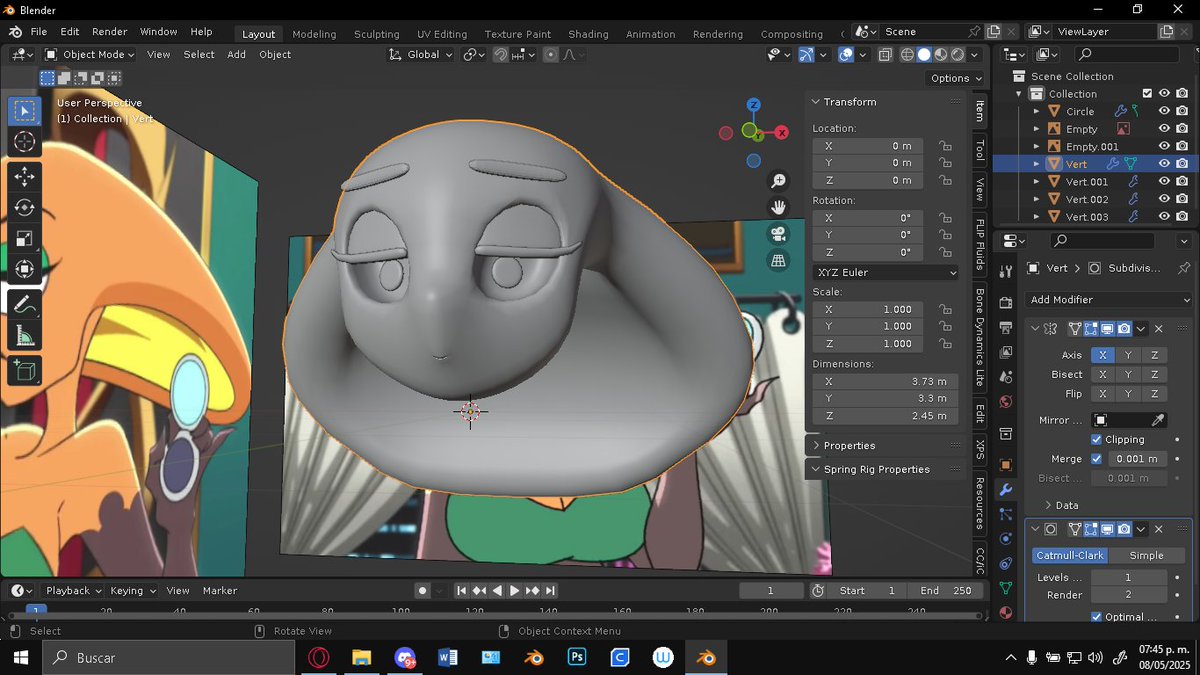Pick the Measure tool
Image resolution: width=1200 pixels, height=675 pixels.
[x=24, y=336]
